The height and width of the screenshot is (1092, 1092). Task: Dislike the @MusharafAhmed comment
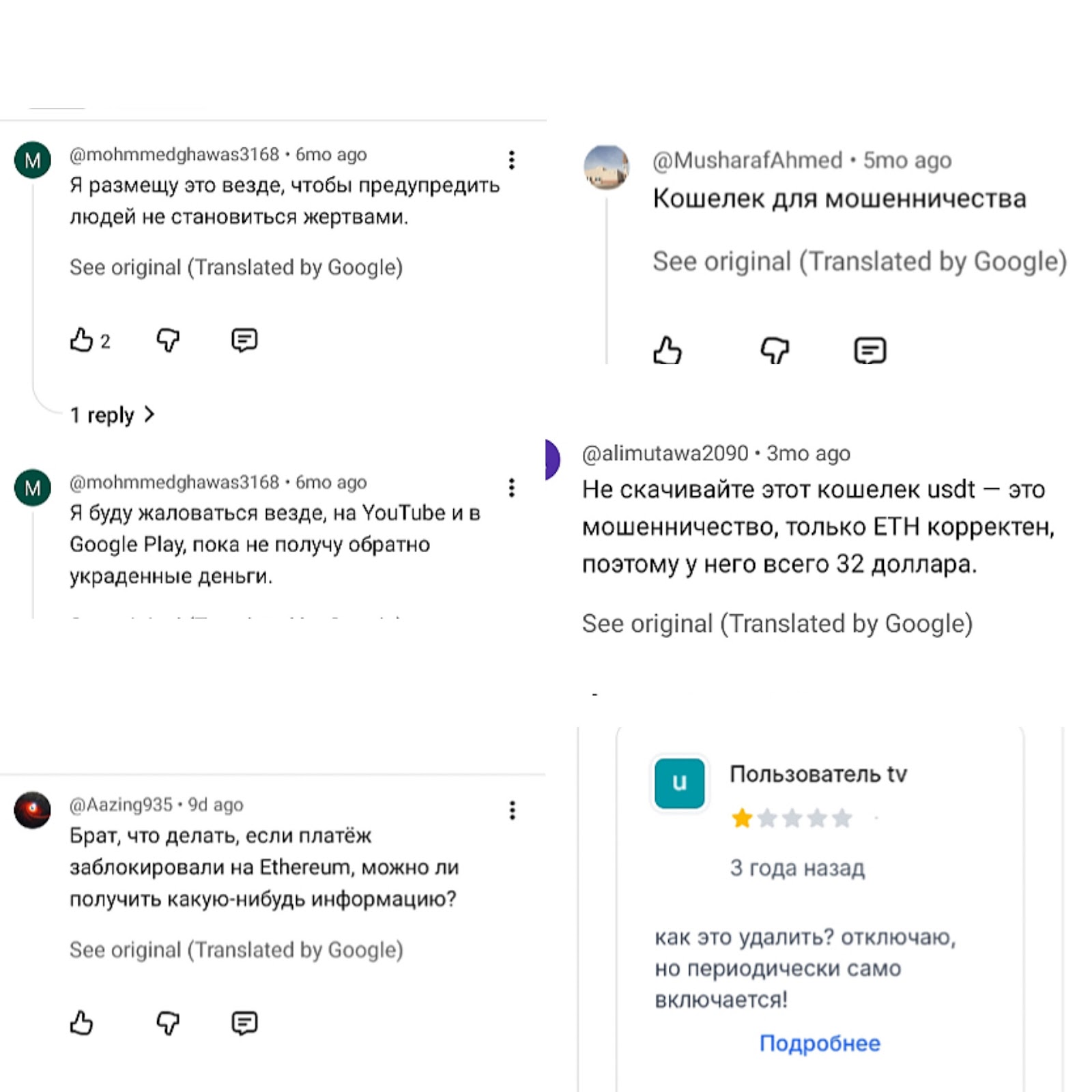(775, 351)
